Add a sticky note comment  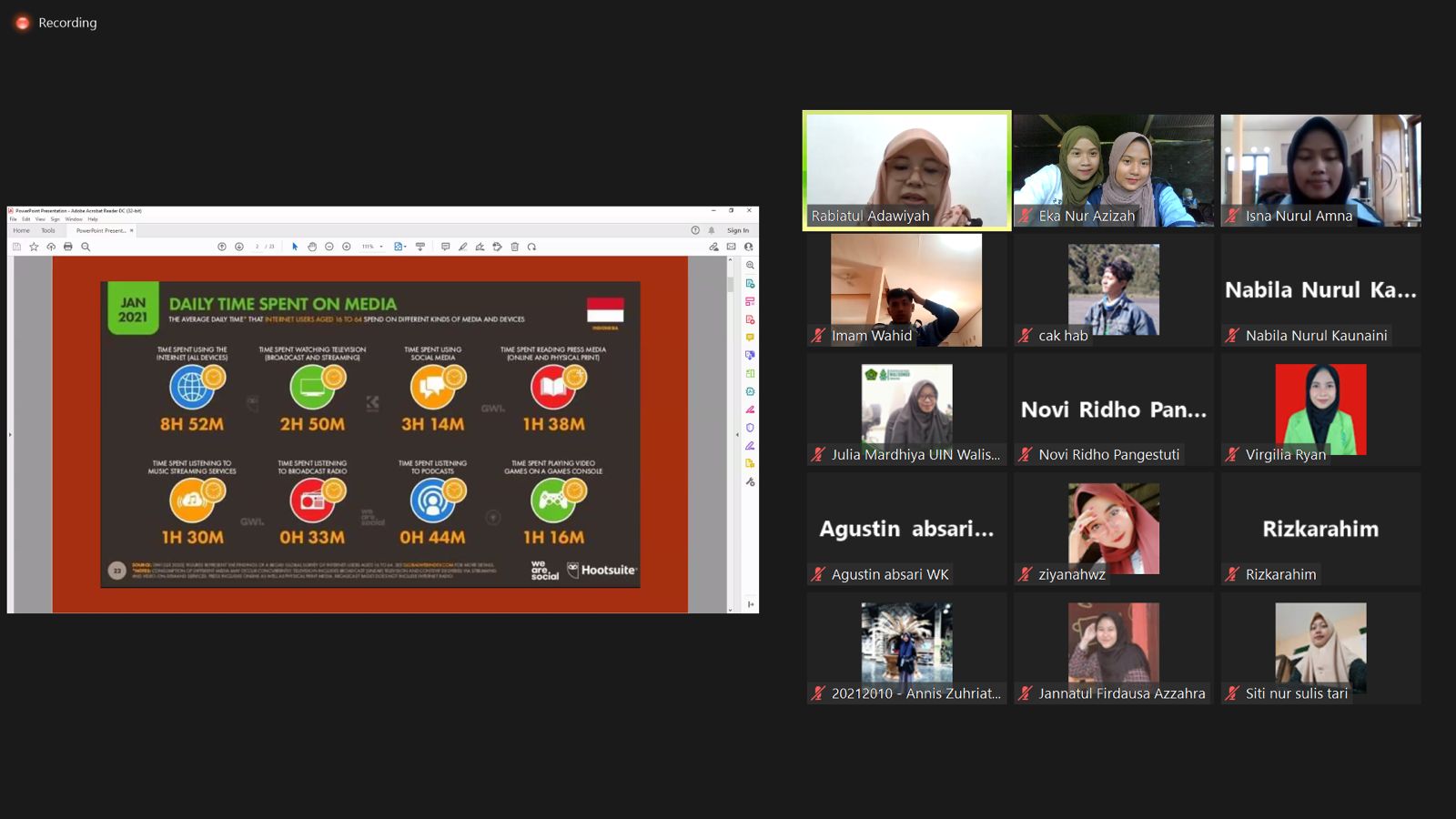point(445,247)
